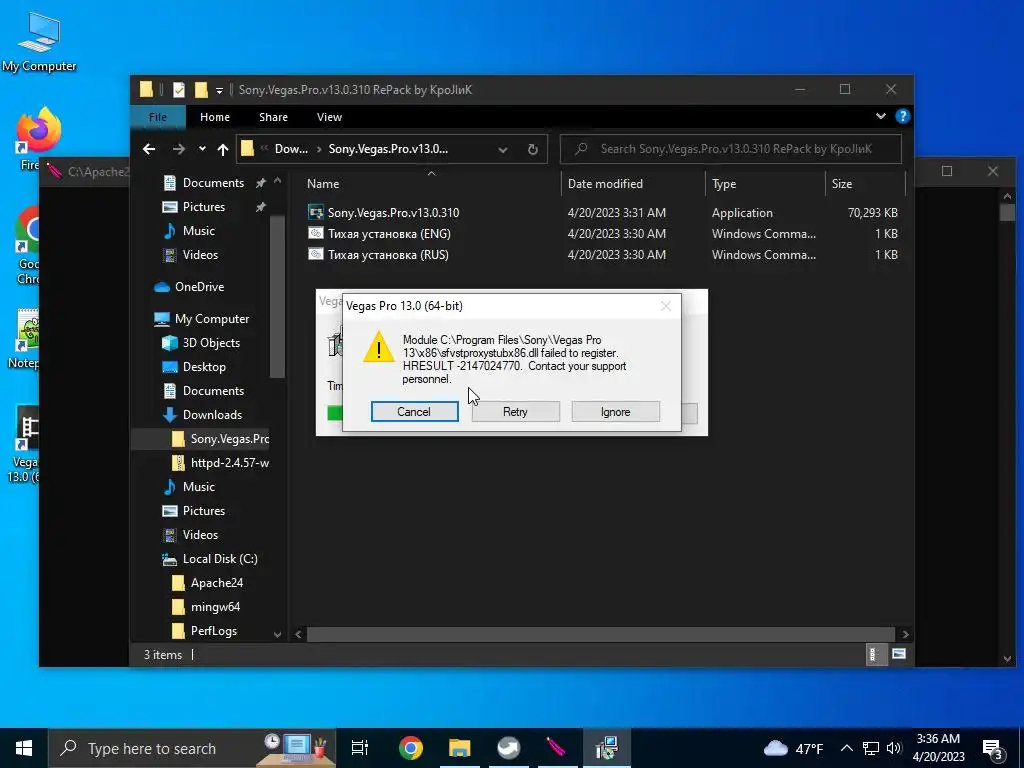
Task: Open pinned Pictures in Quick access
Action: pyautogui.click(x=204, y=207)
